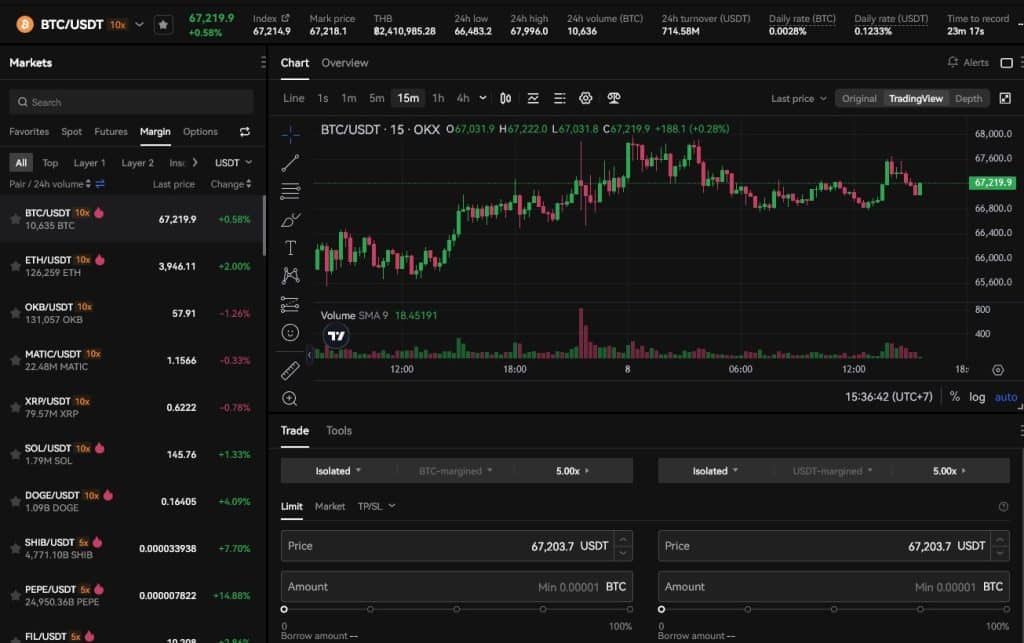Expand the Last price dropdown
This screenshot has height=643, width=1024.
(799, 99)
